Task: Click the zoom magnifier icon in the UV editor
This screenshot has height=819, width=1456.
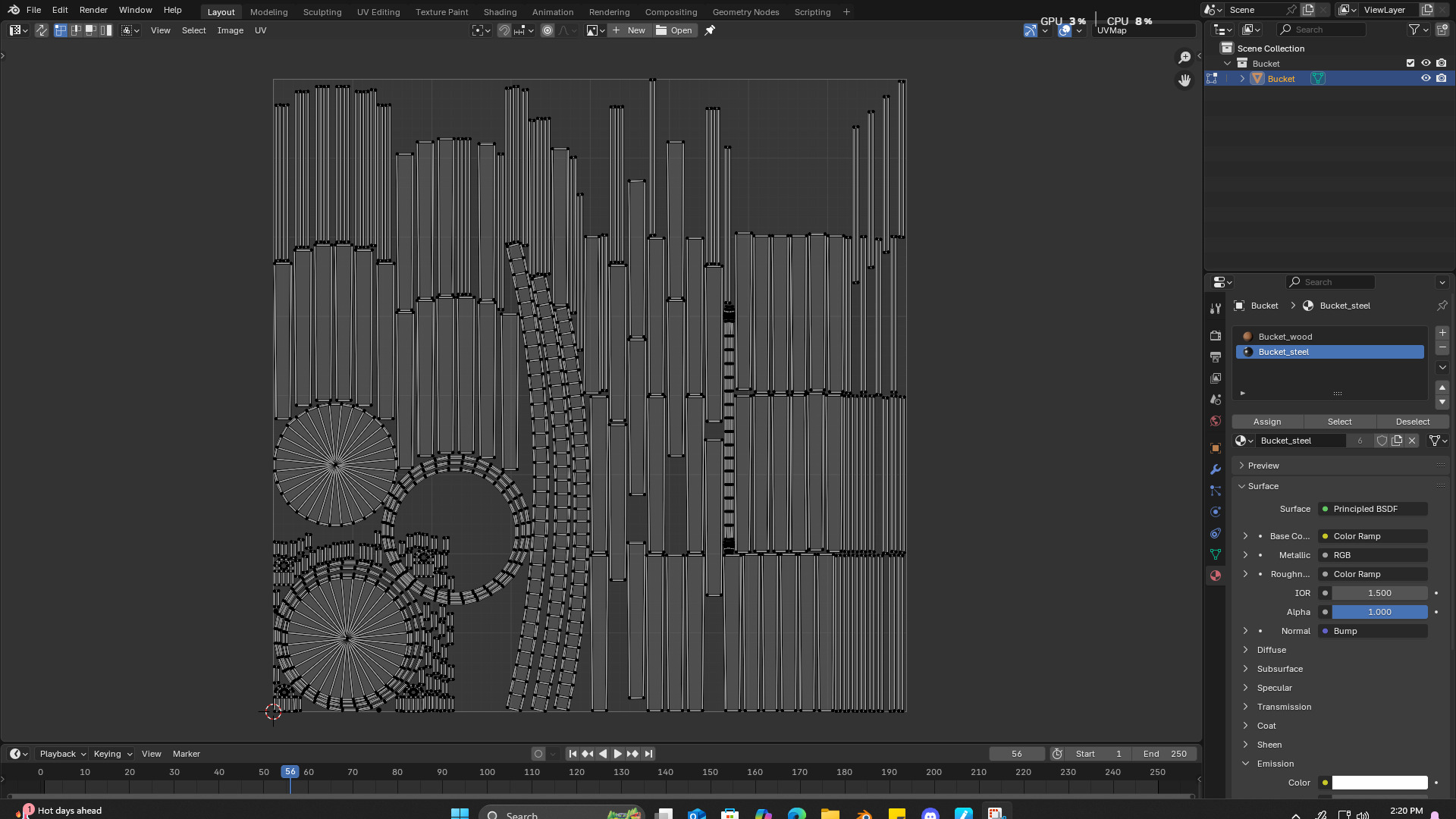Action: click(x=1185, y=58)
